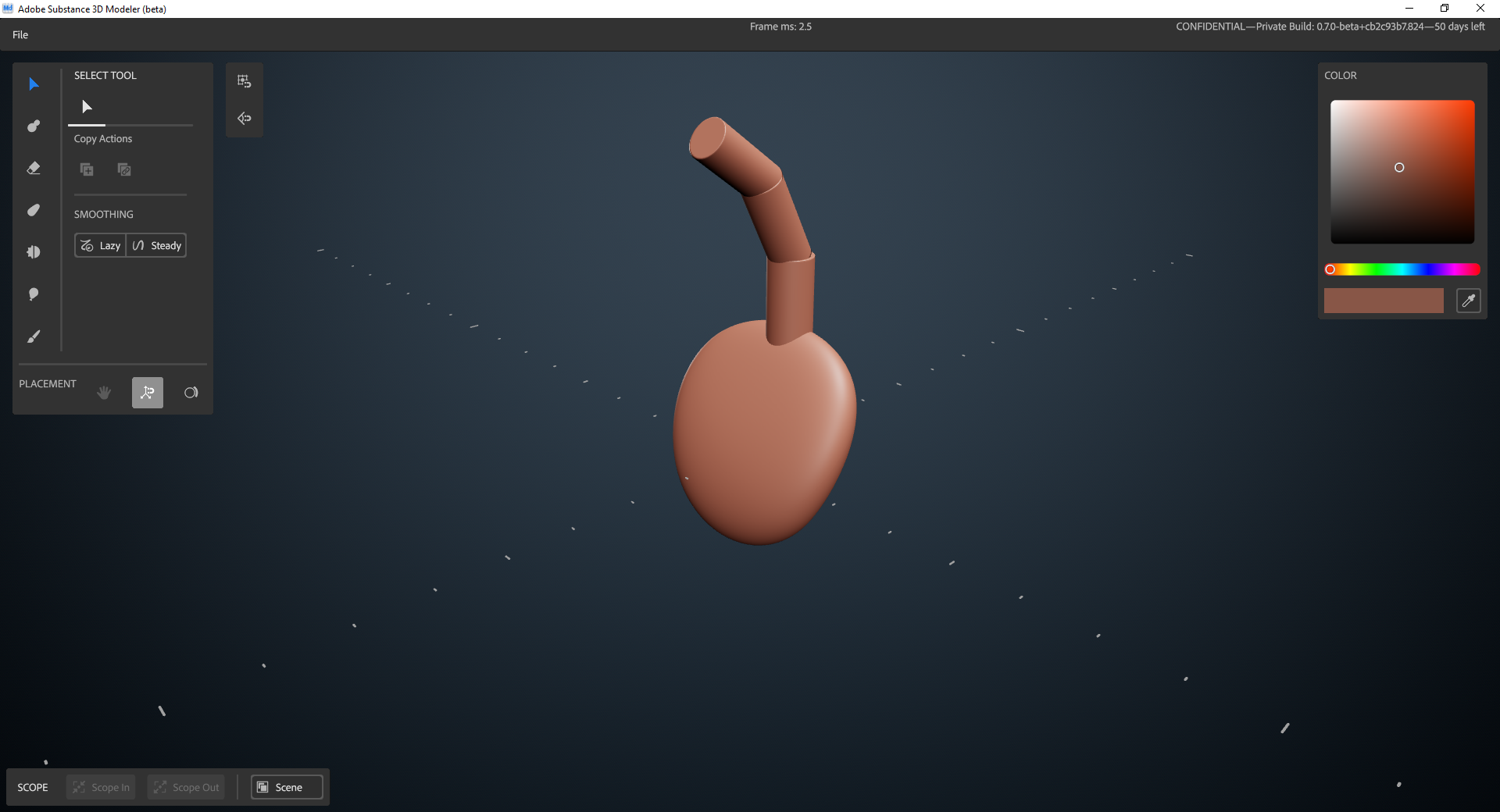The image size is (1500, 812).
Task: Select the Clay tool icon
Action: click(34, 126)
